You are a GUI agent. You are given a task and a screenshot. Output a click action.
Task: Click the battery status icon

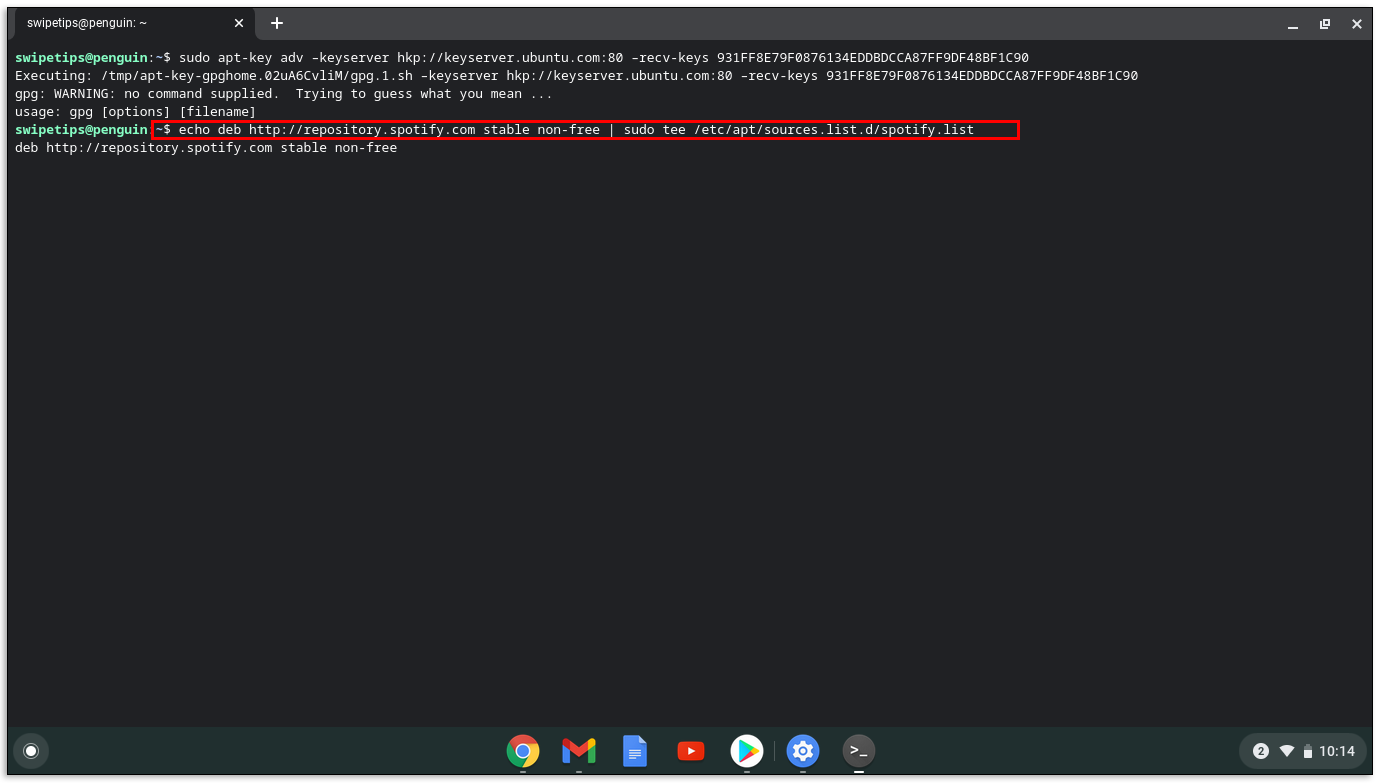pyautogui.click(x=1307, y=751)
